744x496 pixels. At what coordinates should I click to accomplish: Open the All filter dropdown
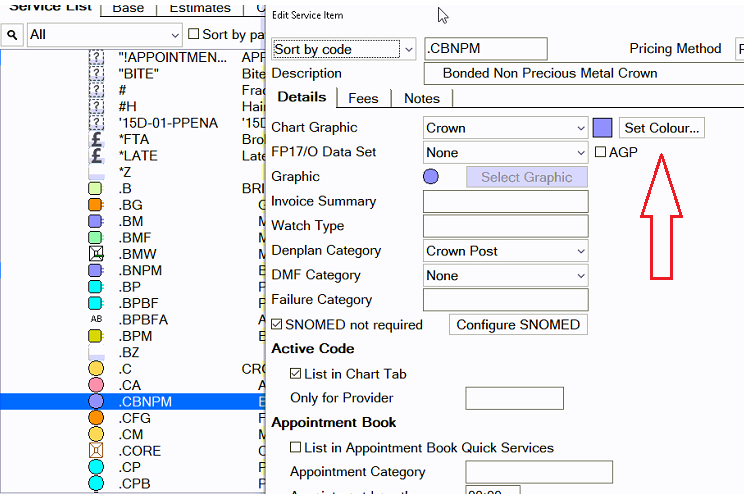(x=104, y=35)
